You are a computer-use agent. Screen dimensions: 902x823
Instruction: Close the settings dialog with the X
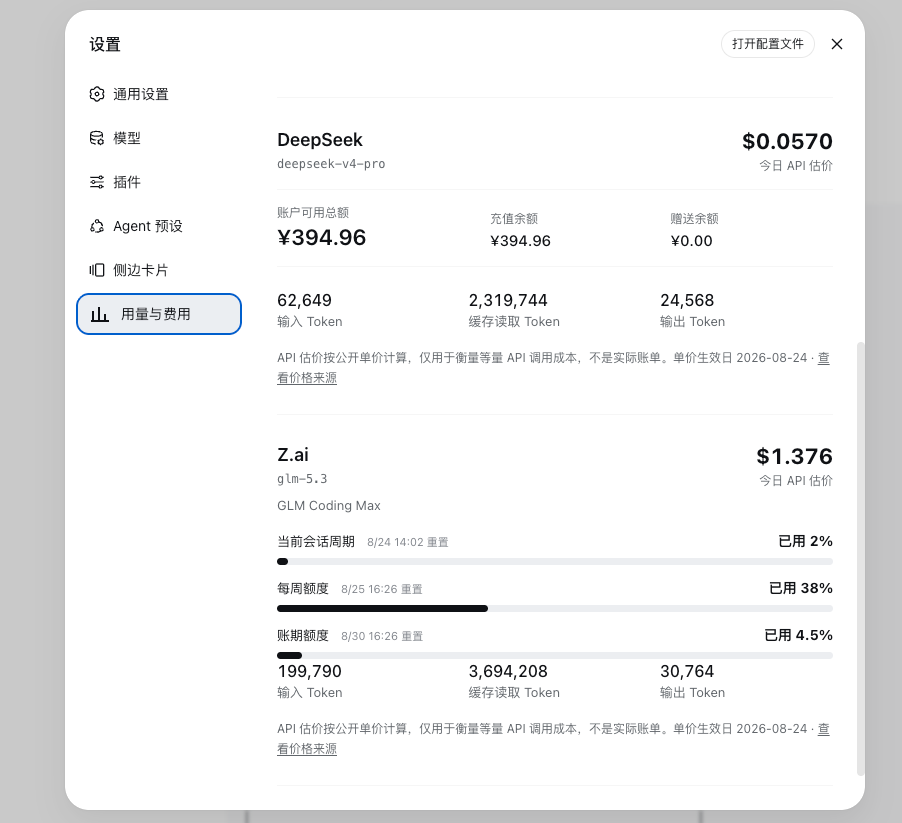coord(837,44)
